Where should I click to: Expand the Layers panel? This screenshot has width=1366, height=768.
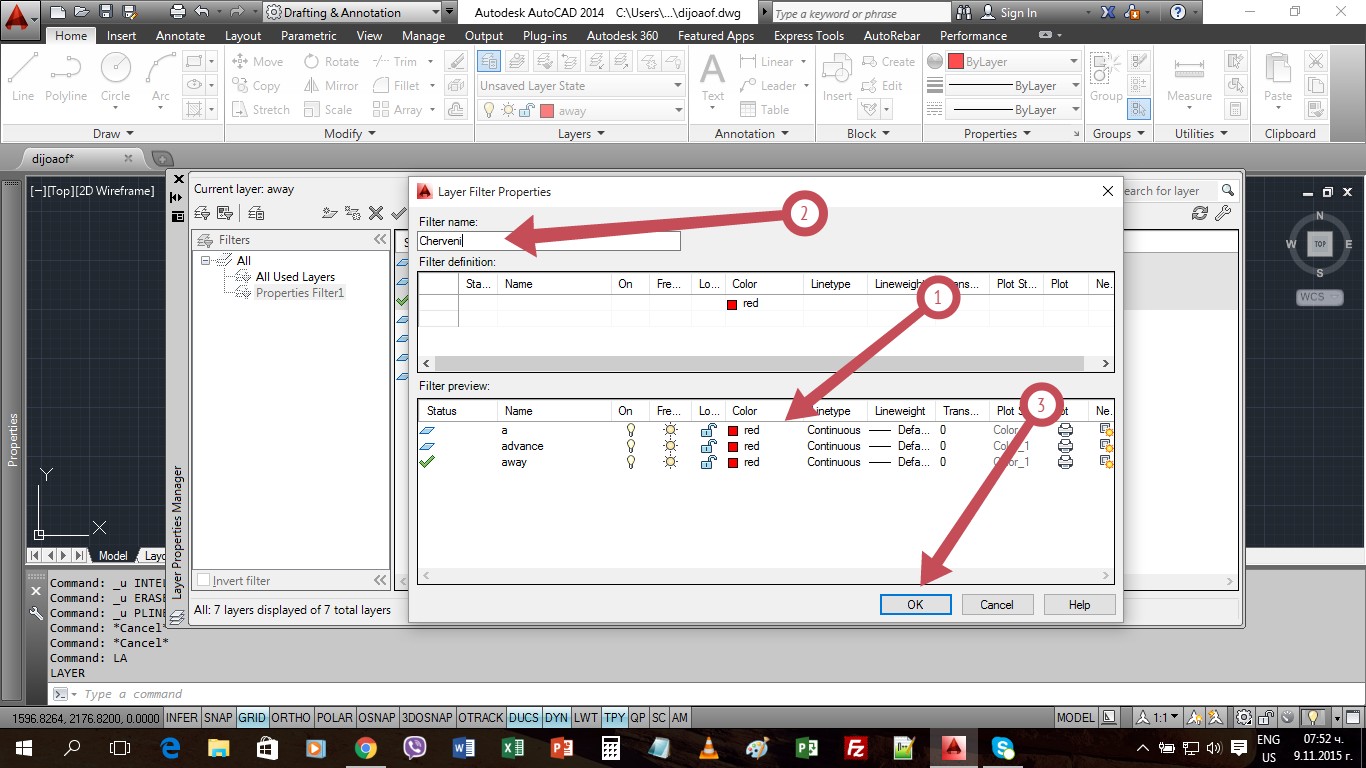581,134
